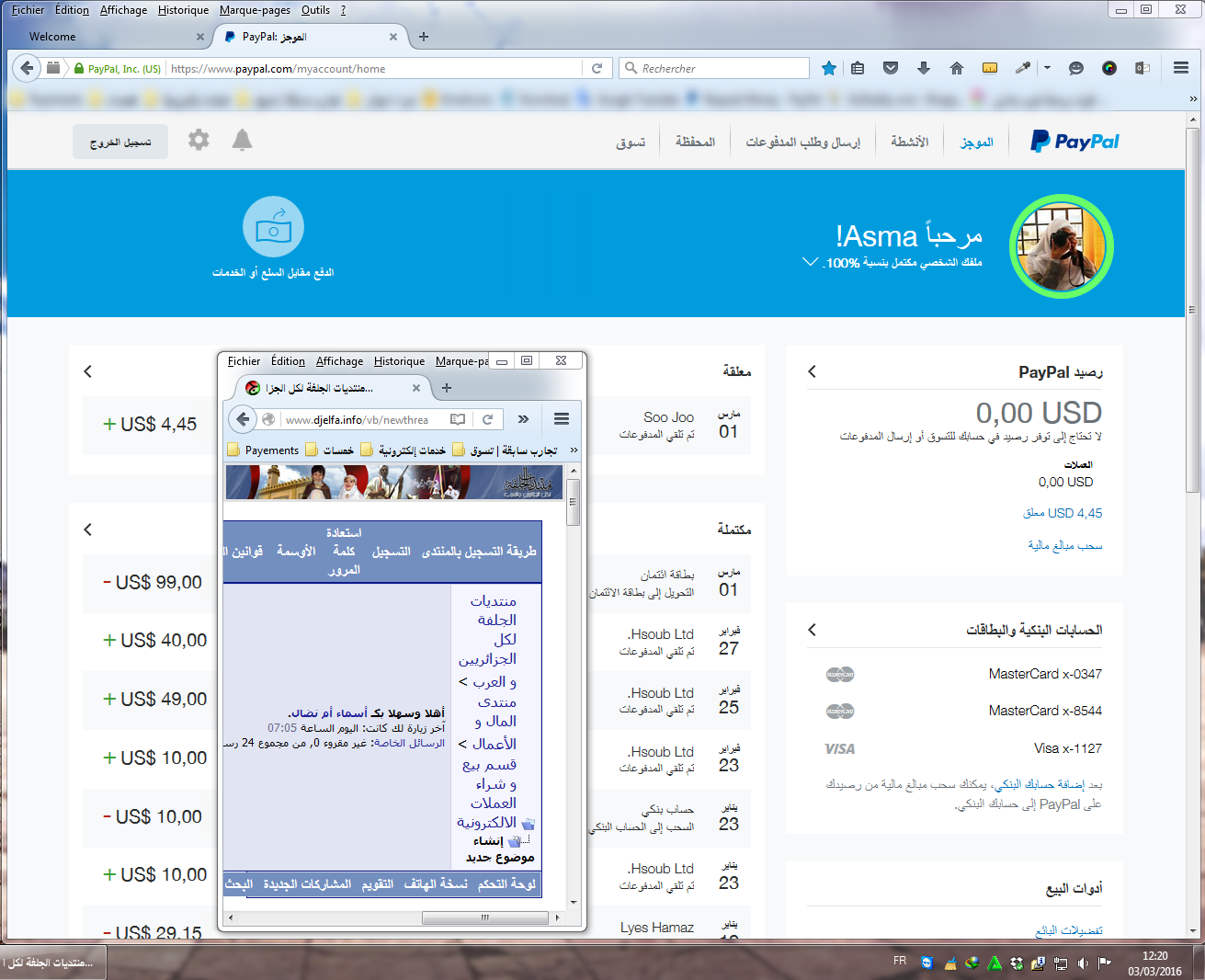1205x980 pixels.
Task: Open the PayPal balance section arrow
Action: (x=812, y=371)
